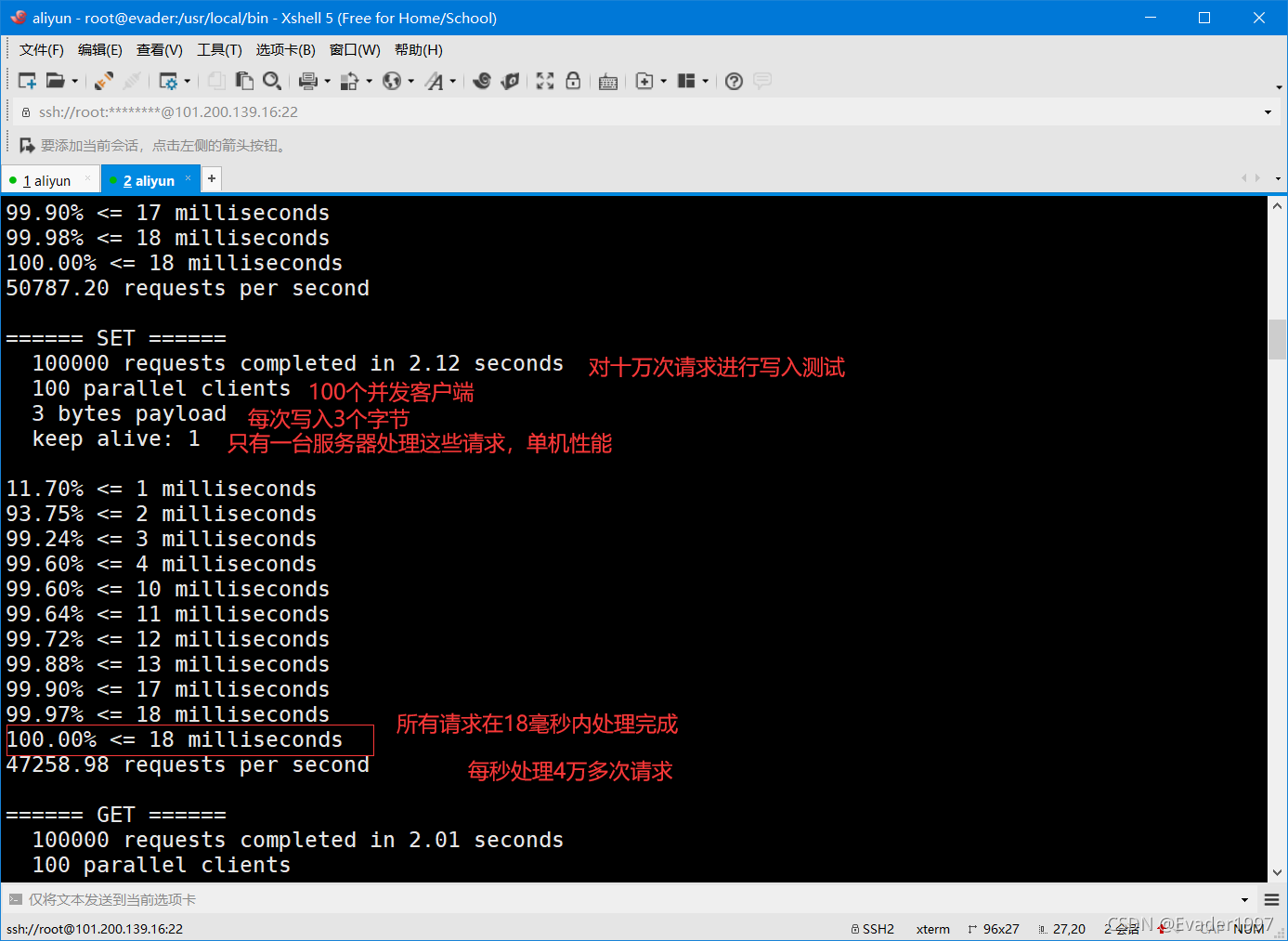1288x941 pixels.
Task: Click "xterm" in the status bar
Action: pyautogui.click(x=933, y=929)
